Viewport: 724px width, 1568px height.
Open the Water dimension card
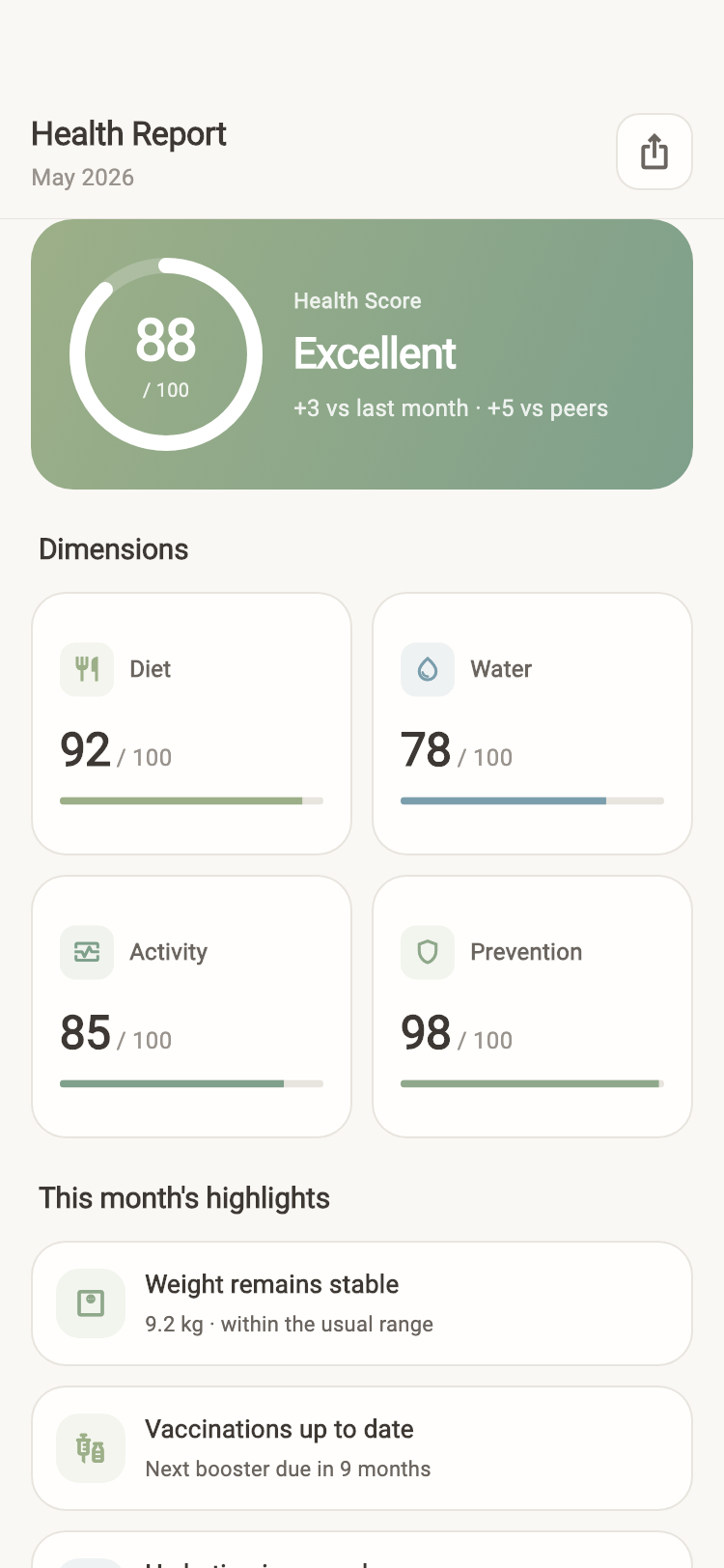(x=532, y=723)
